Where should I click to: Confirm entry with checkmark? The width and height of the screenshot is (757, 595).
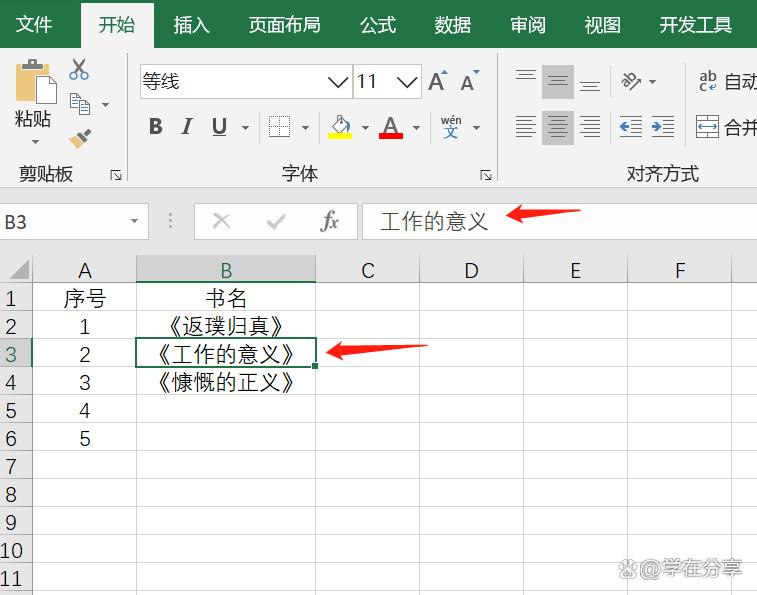(x=276, y=222)
